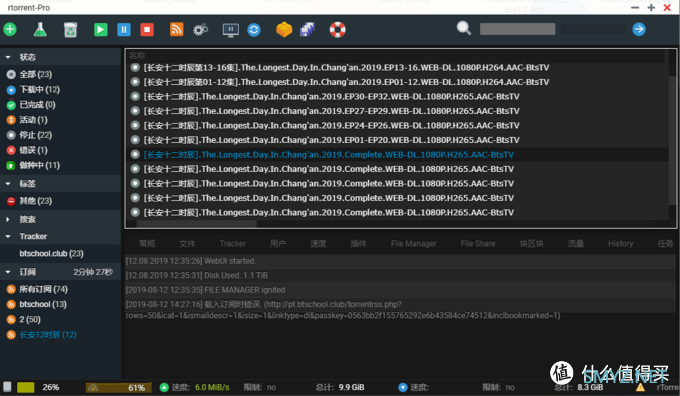
Task: Switch to the File Share tab
Action: (478, 244)
